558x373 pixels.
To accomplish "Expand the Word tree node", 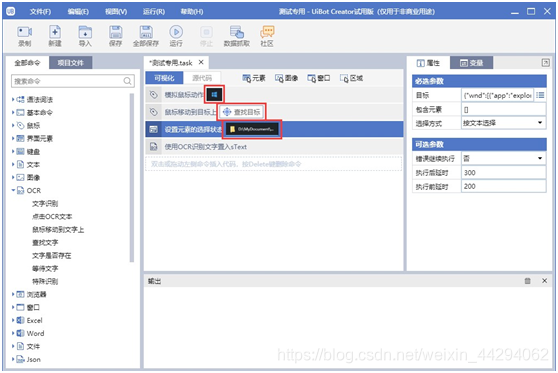I will tap(13, 333).
